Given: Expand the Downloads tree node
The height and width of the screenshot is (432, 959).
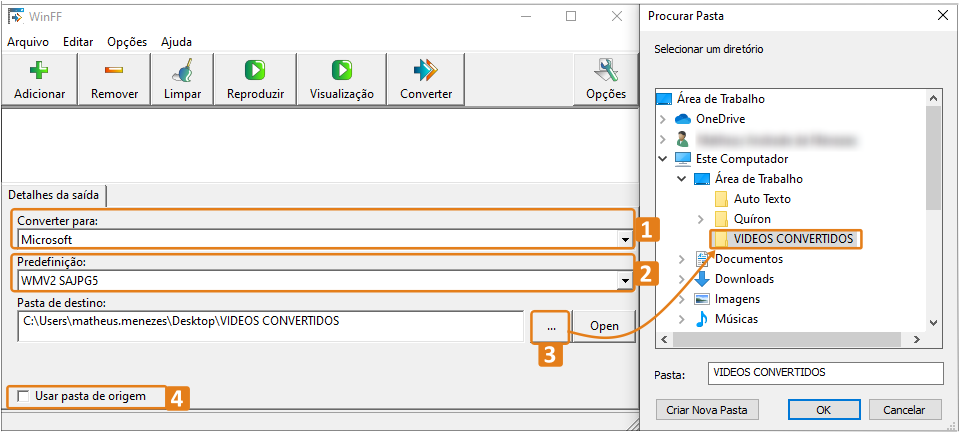Looking at the screenshot, I should 682,279.
